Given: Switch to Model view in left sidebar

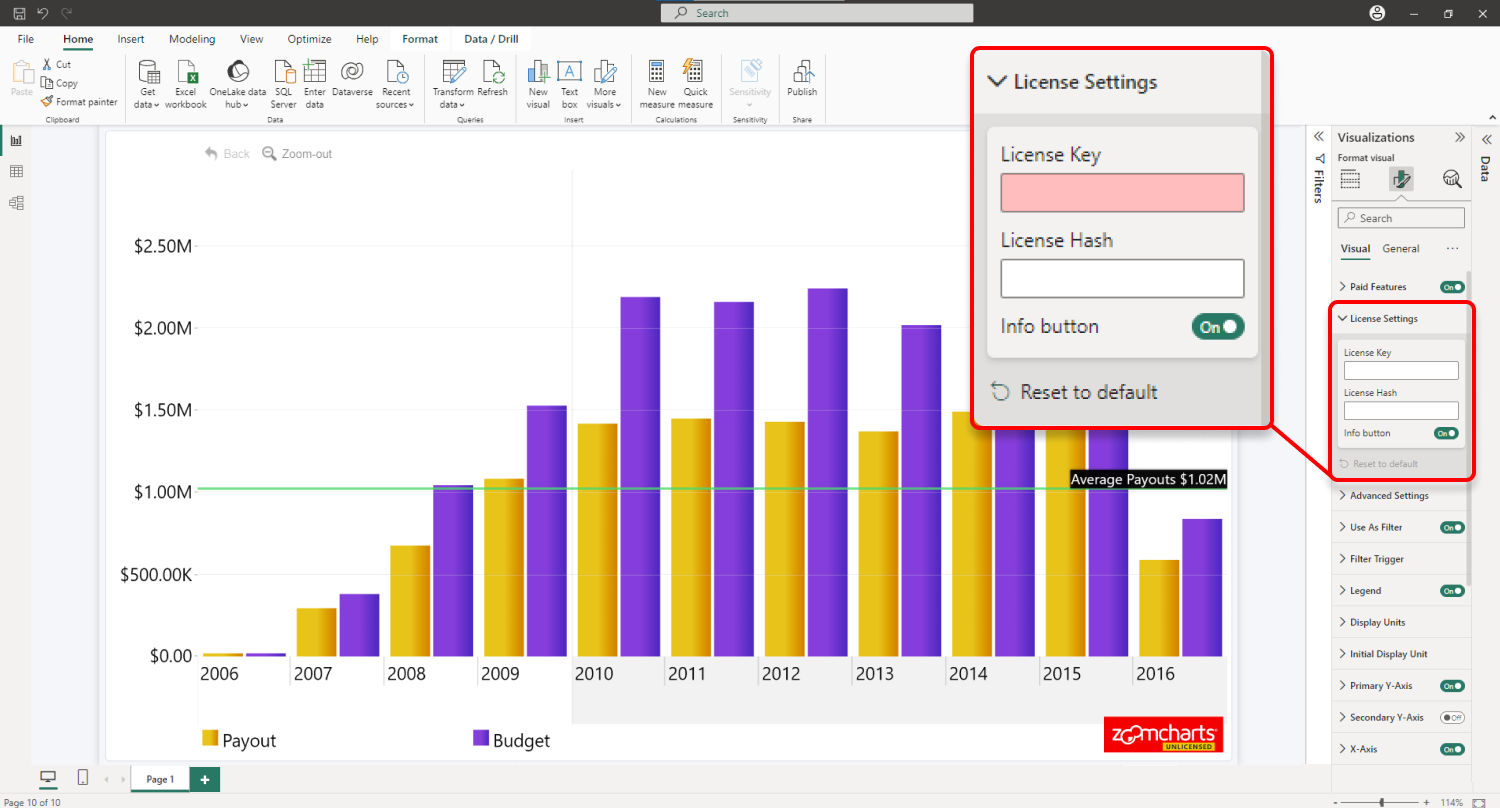Looking at the screenshot, I should 16,203.
